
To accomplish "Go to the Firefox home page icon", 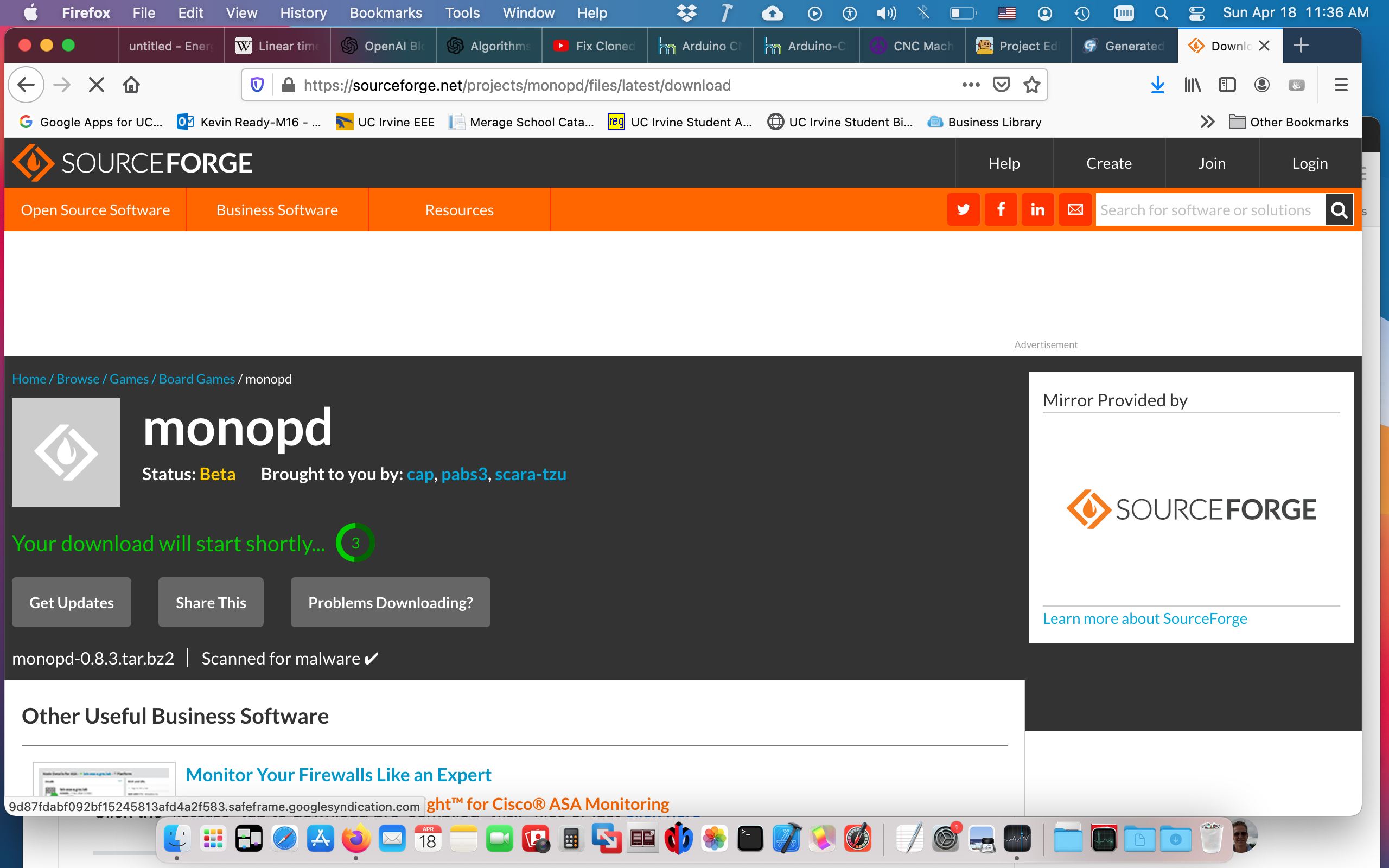I will pos(131,85).
